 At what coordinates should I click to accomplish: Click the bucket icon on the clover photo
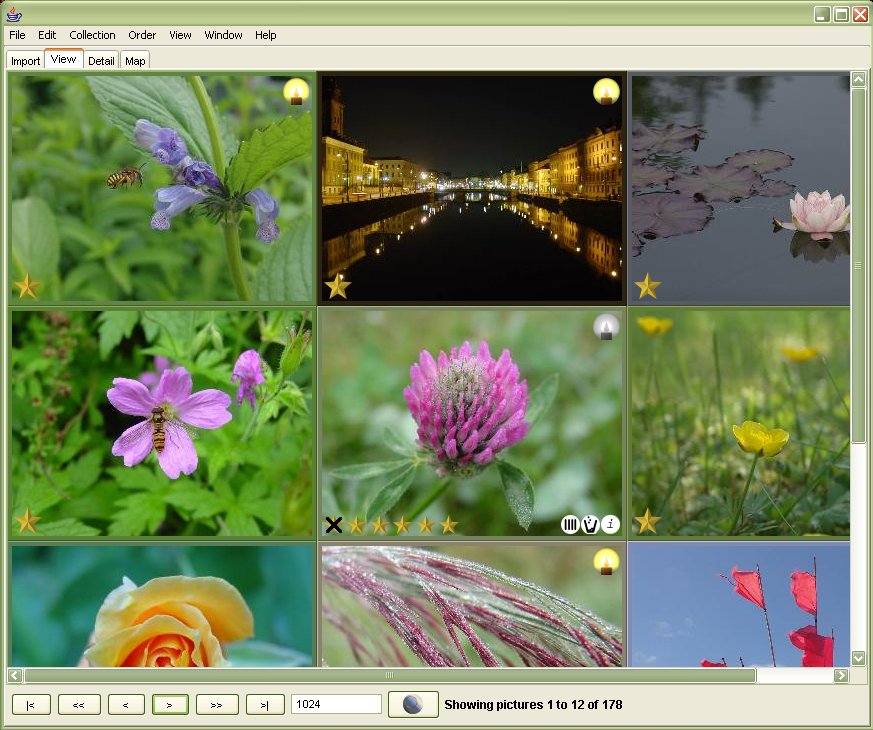coord(590,525)
